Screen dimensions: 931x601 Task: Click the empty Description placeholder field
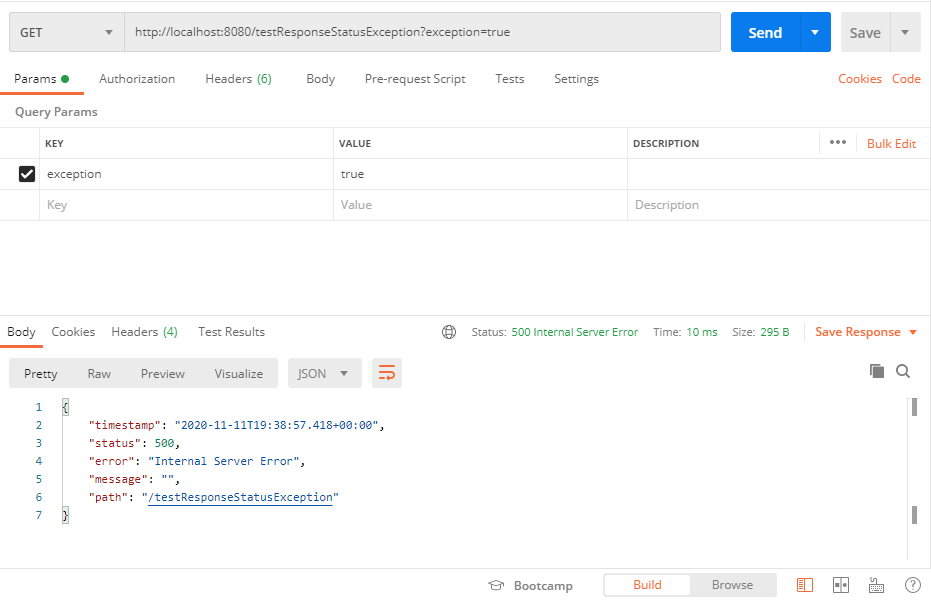(x=779, y=205)
